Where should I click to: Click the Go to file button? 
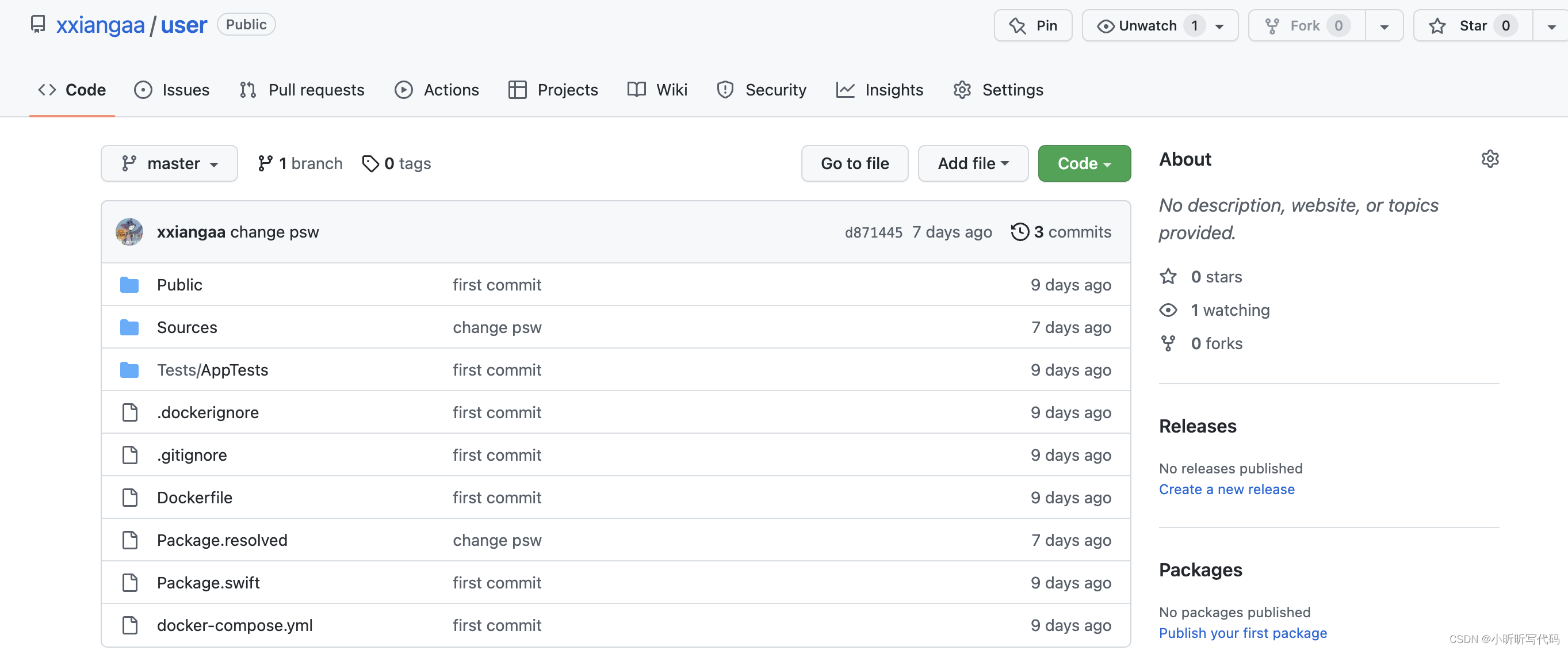[854, 163]
